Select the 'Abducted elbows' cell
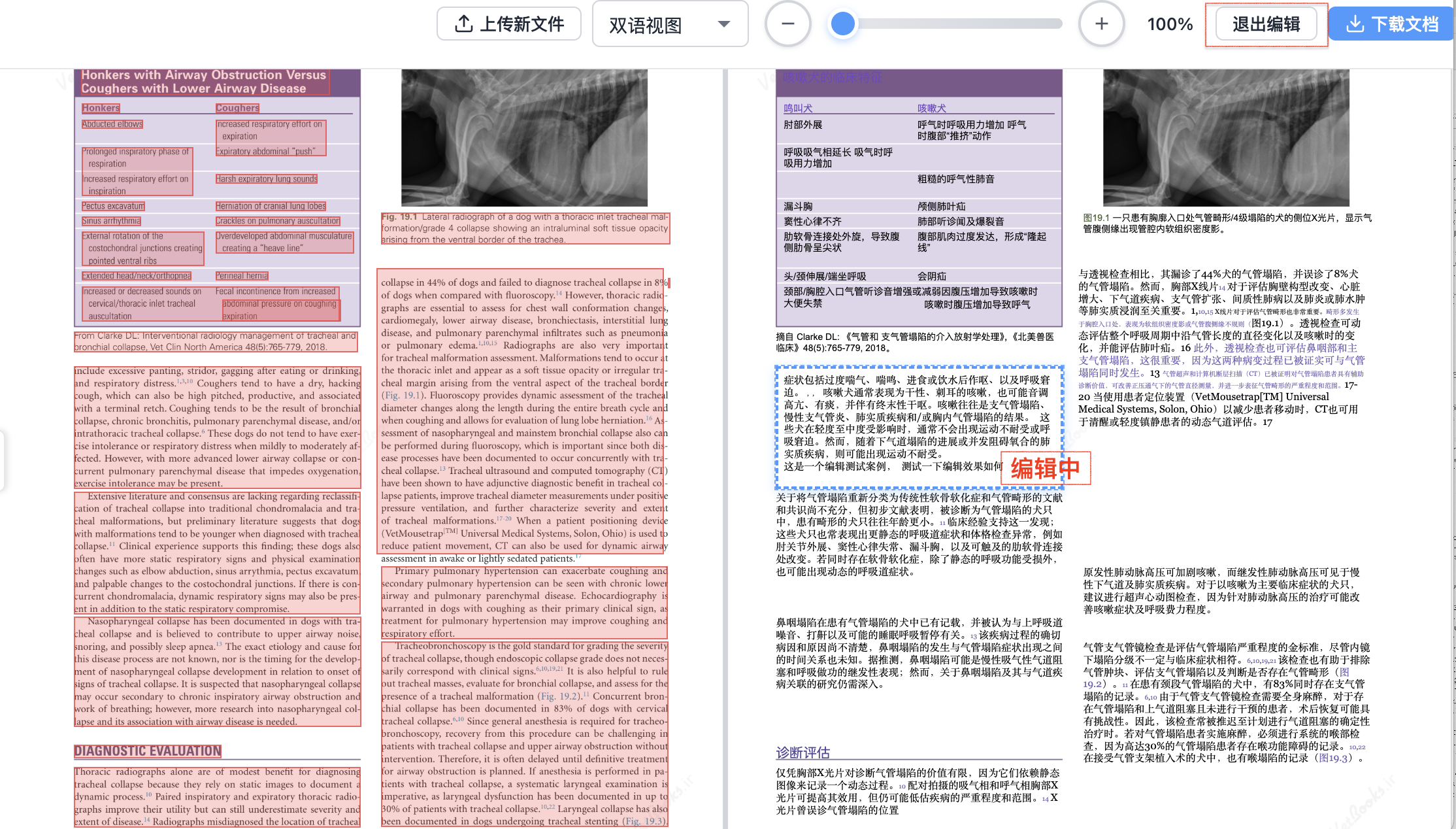The image size is (1456, 829). [x=112, y=124]
